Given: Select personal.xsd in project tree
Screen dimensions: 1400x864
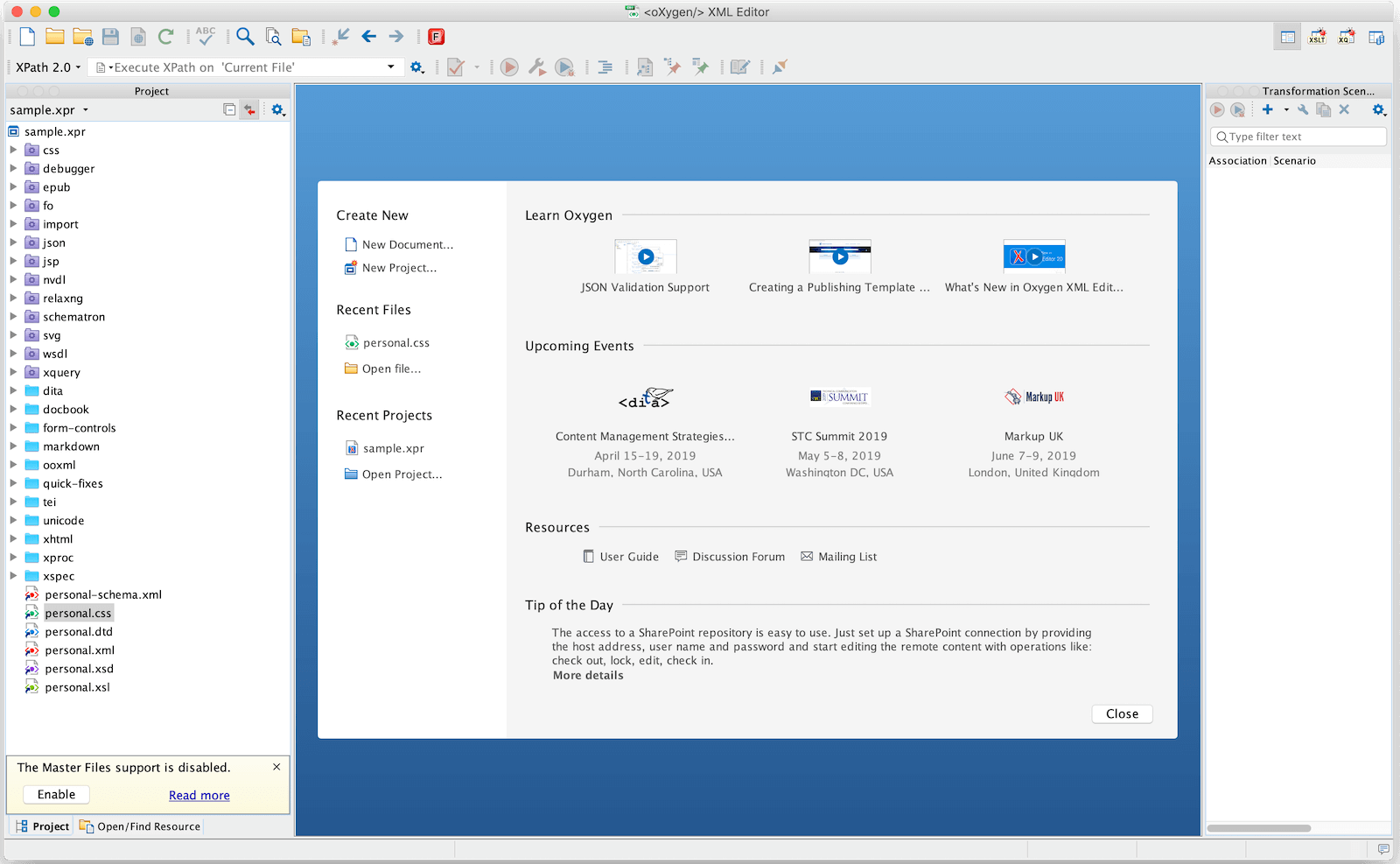Looking at the screenshot, I should click(79, 669).
